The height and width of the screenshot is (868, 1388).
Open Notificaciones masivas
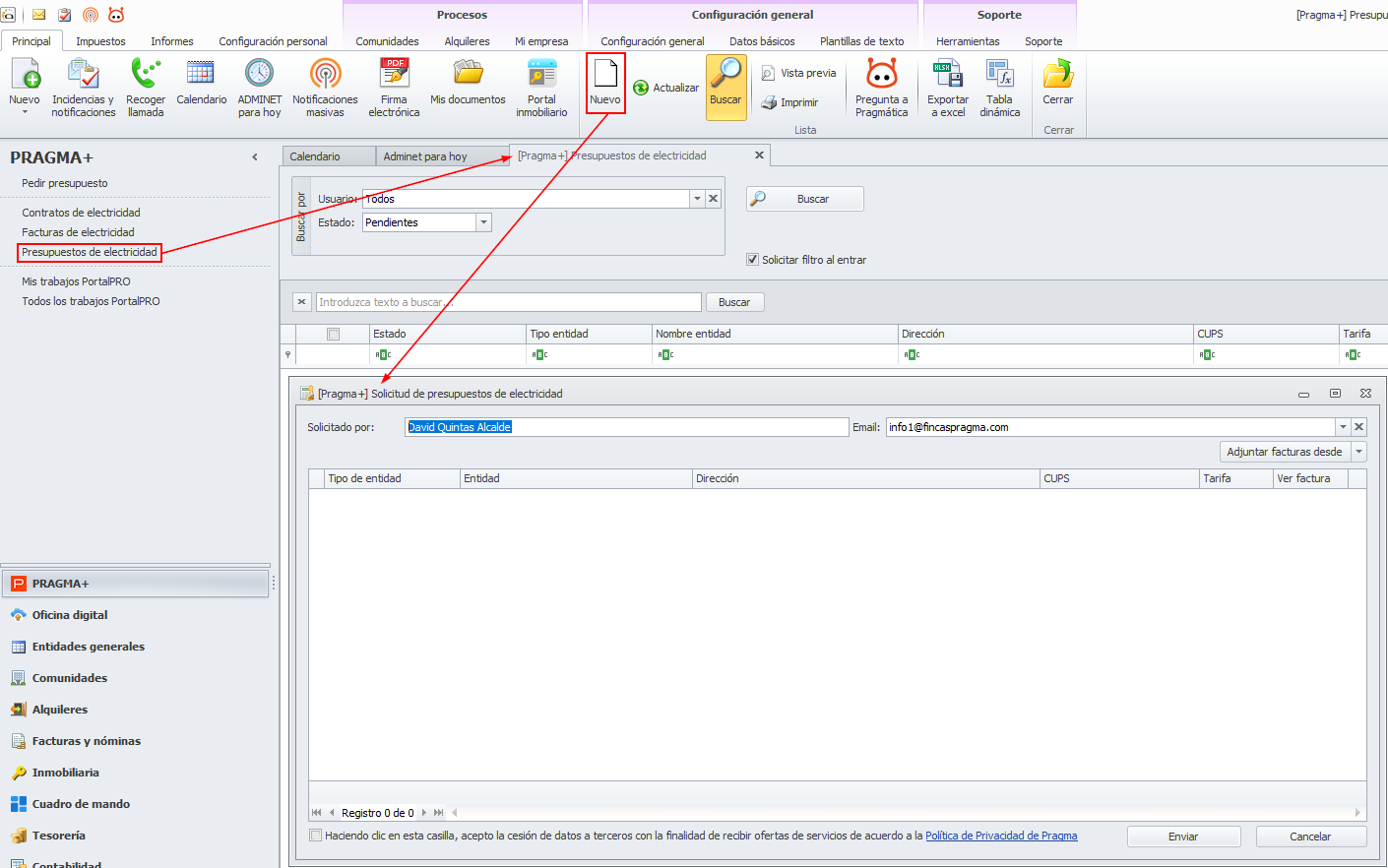[x=325, y=88]
